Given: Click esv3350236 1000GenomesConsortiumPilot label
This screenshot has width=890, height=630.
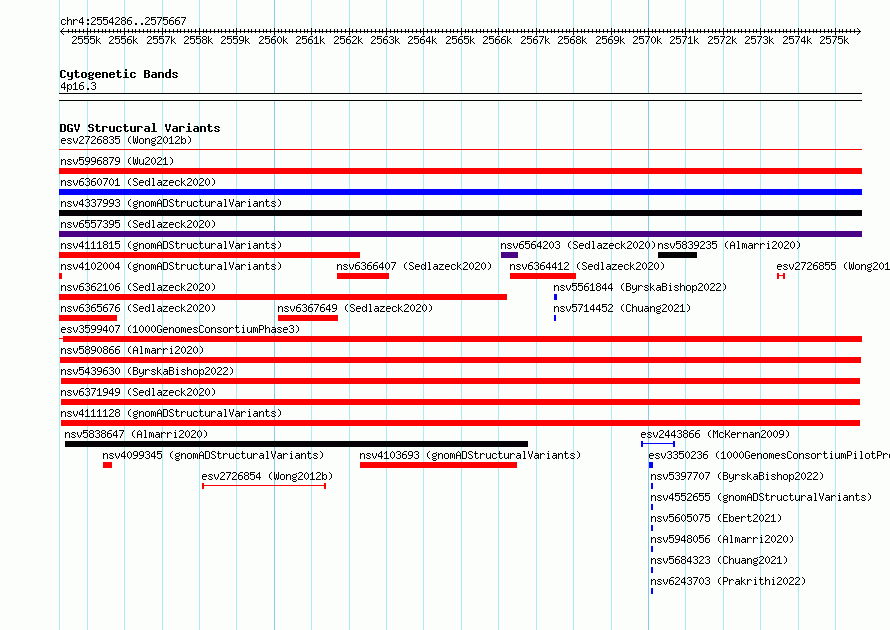Looking at the screenshot, I should 769,455.
